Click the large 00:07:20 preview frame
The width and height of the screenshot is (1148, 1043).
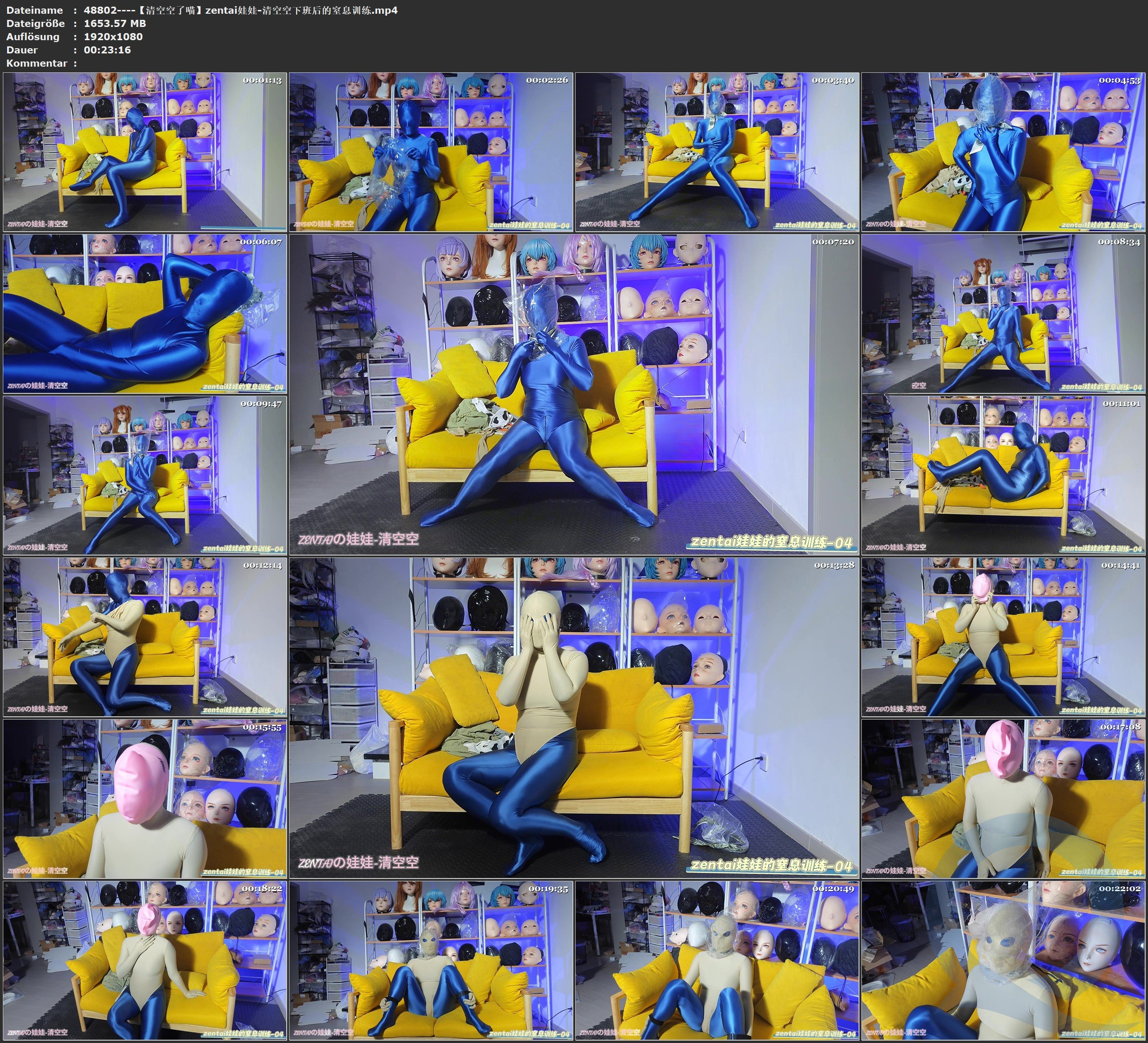coord(573,394)
